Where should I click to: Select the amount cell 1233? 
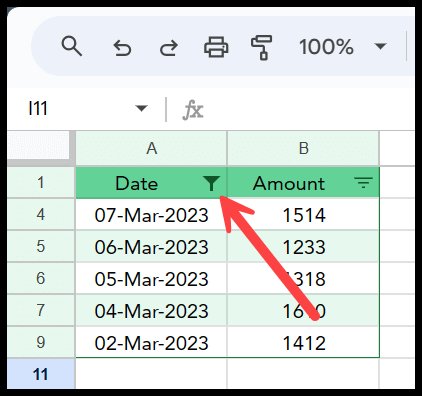pyautogui.click(x=303, y=246)
